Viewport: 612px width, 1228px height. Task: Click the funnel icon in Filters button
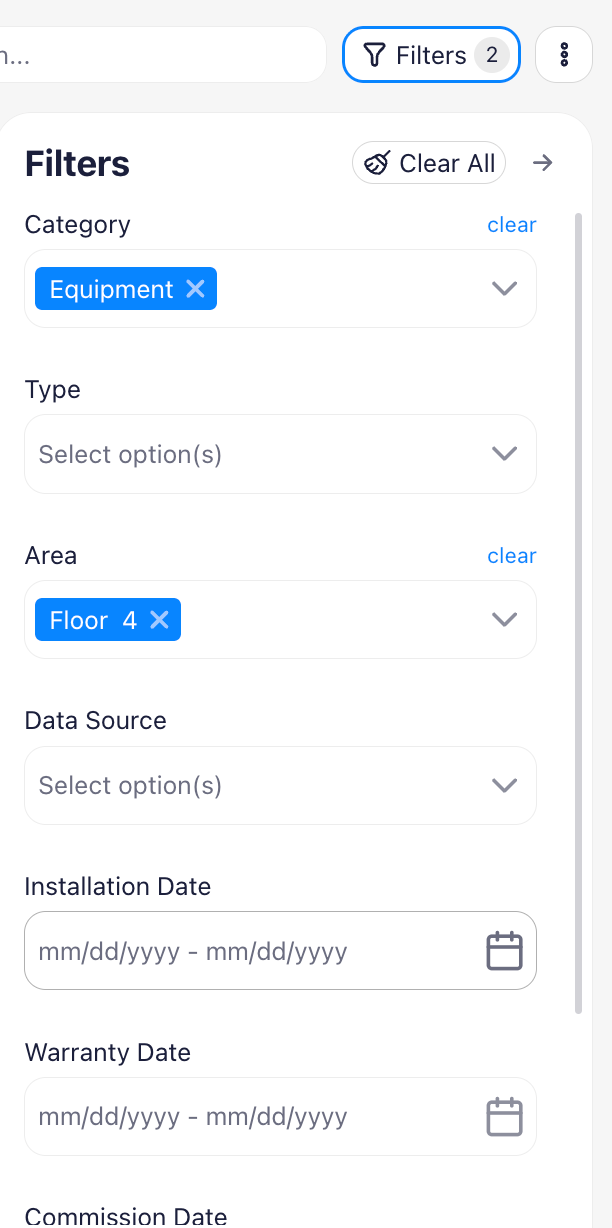tap(374, 55)
